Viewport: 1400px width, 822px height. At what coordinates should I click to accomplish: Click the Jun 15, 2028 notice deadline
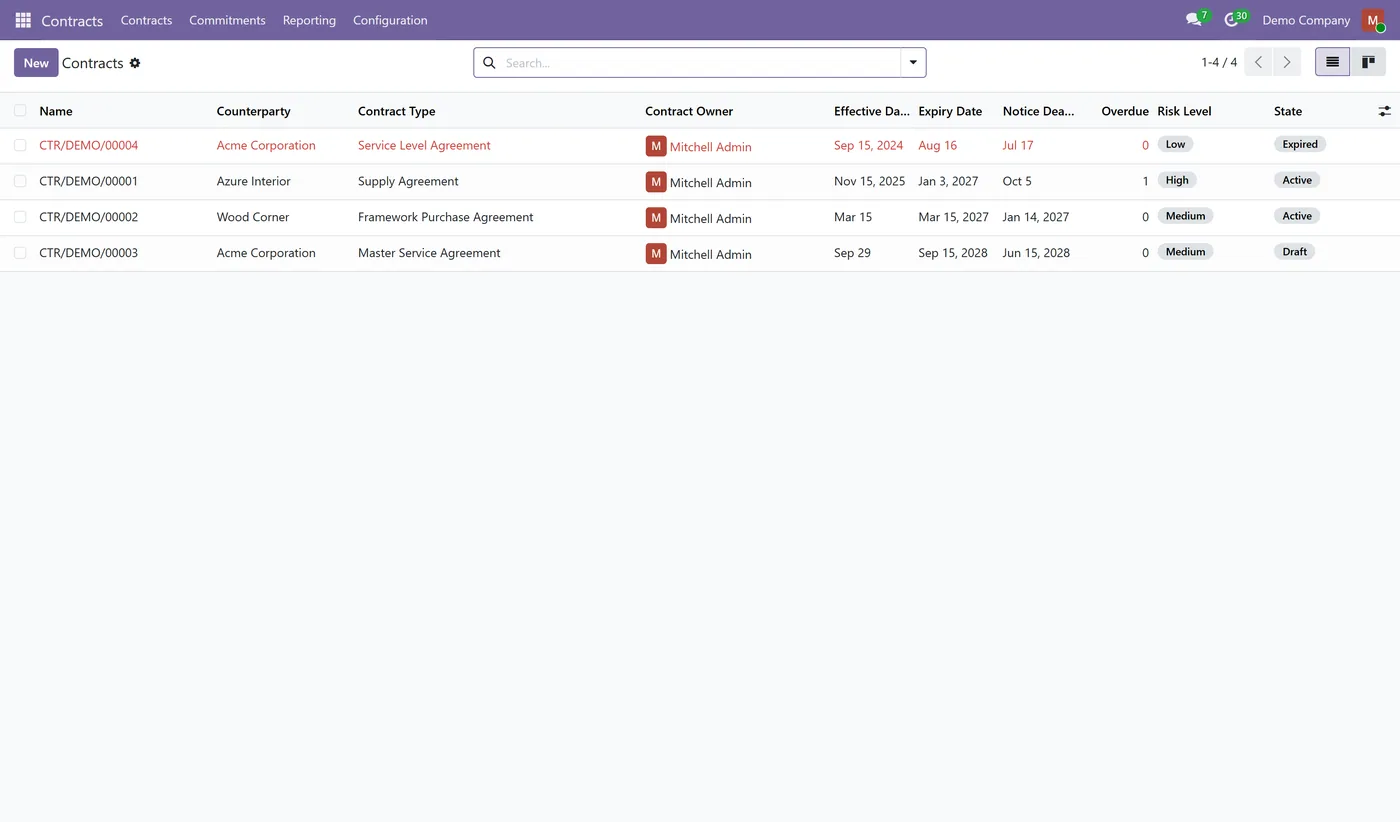pos(1036,253)
